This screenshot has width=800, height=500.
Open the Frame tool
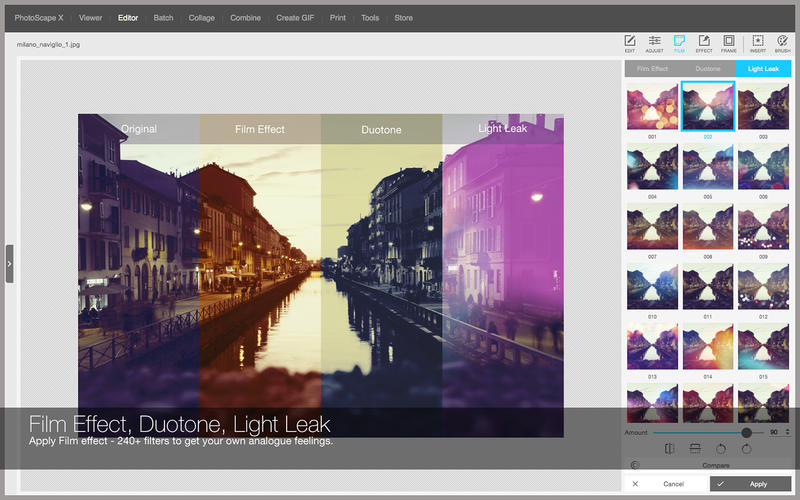pos(729,42)
